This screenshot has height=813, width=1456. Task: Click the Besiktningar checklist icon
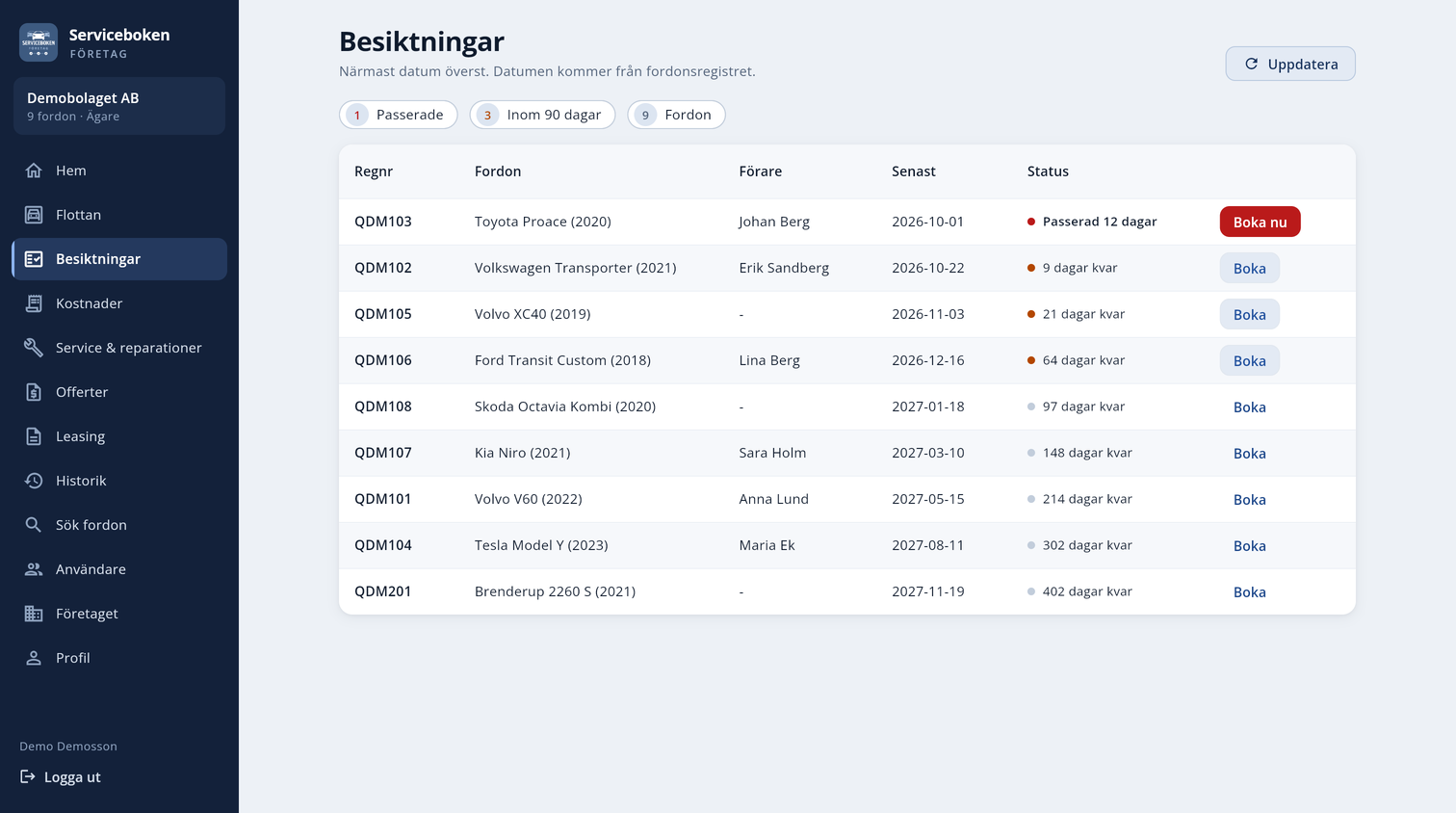34,259
